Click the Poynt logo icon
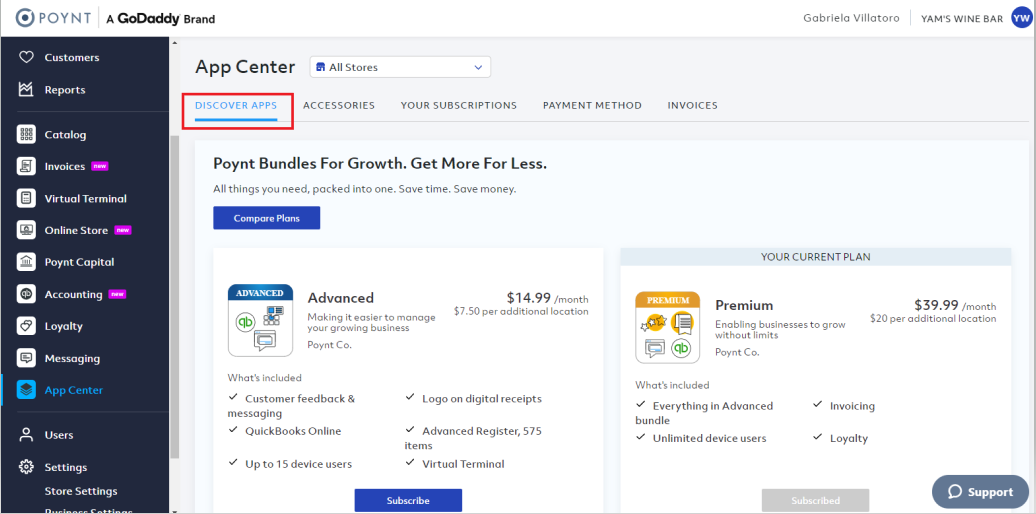Image resolution: width=1036 pixels, height=514 pixels. click(24, 18)
